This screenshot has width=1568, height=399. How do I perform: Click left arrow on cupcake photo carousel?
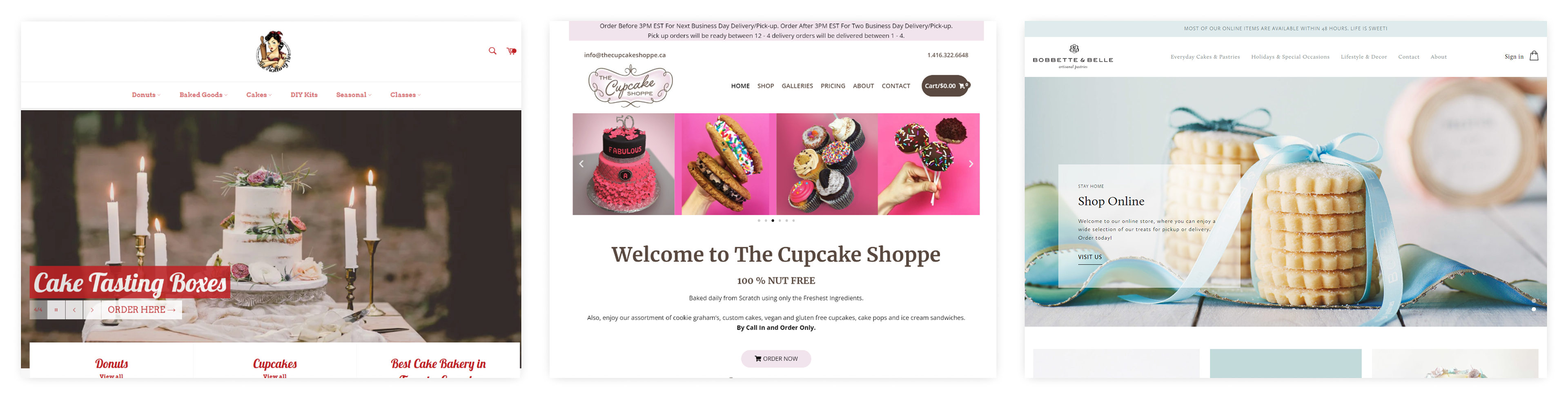pyautogui.click(x=581, y=164)
